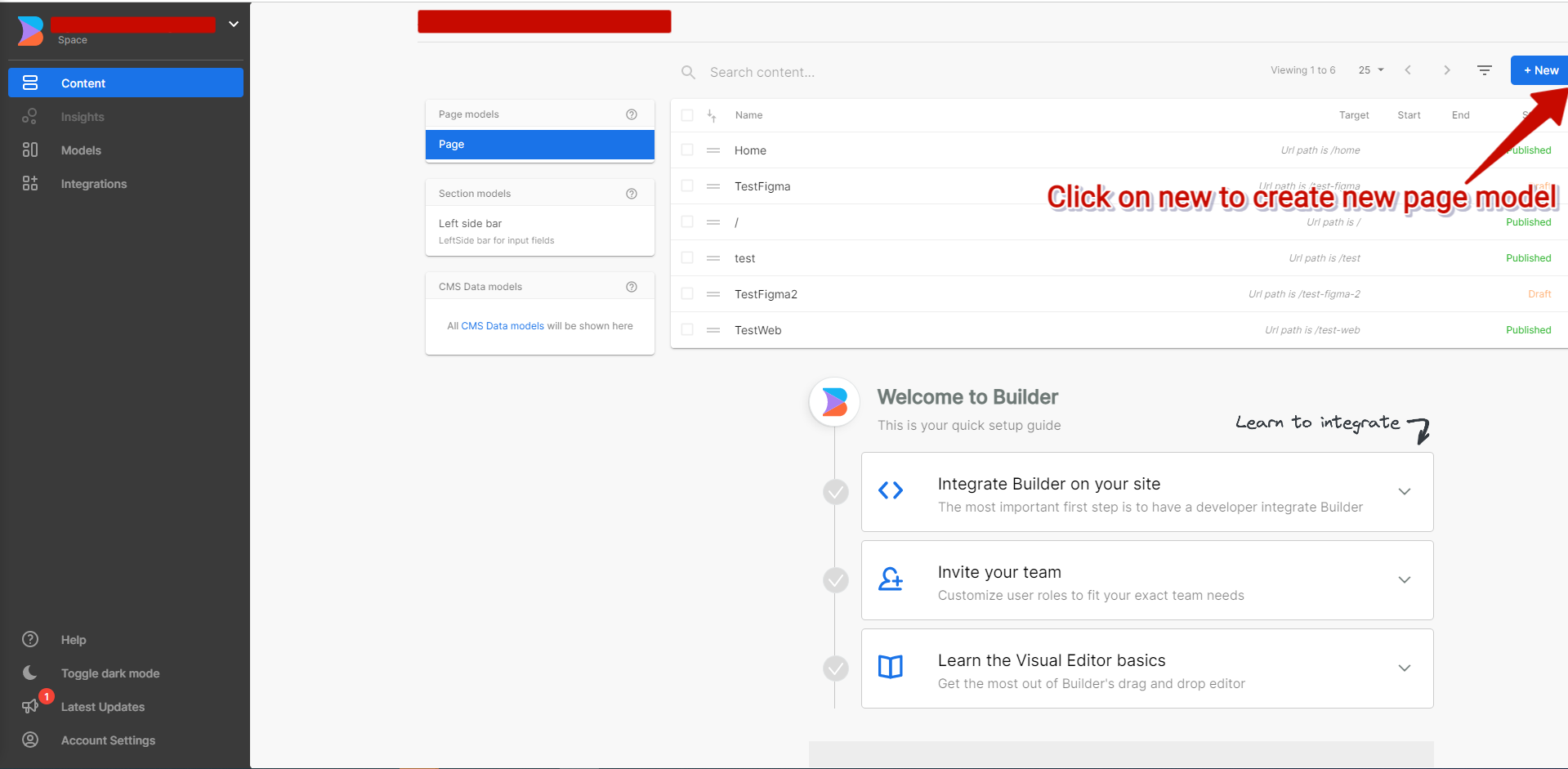
Task: Click the Section models help icon
Action: click(x=632, y=194)
